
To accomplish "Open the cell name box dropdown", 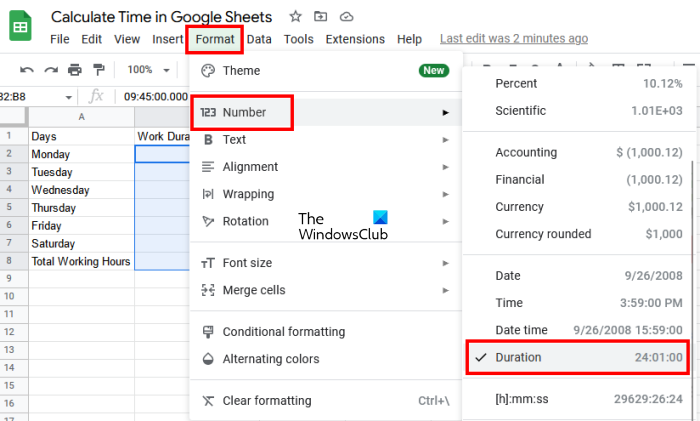I will click(68, 97).
